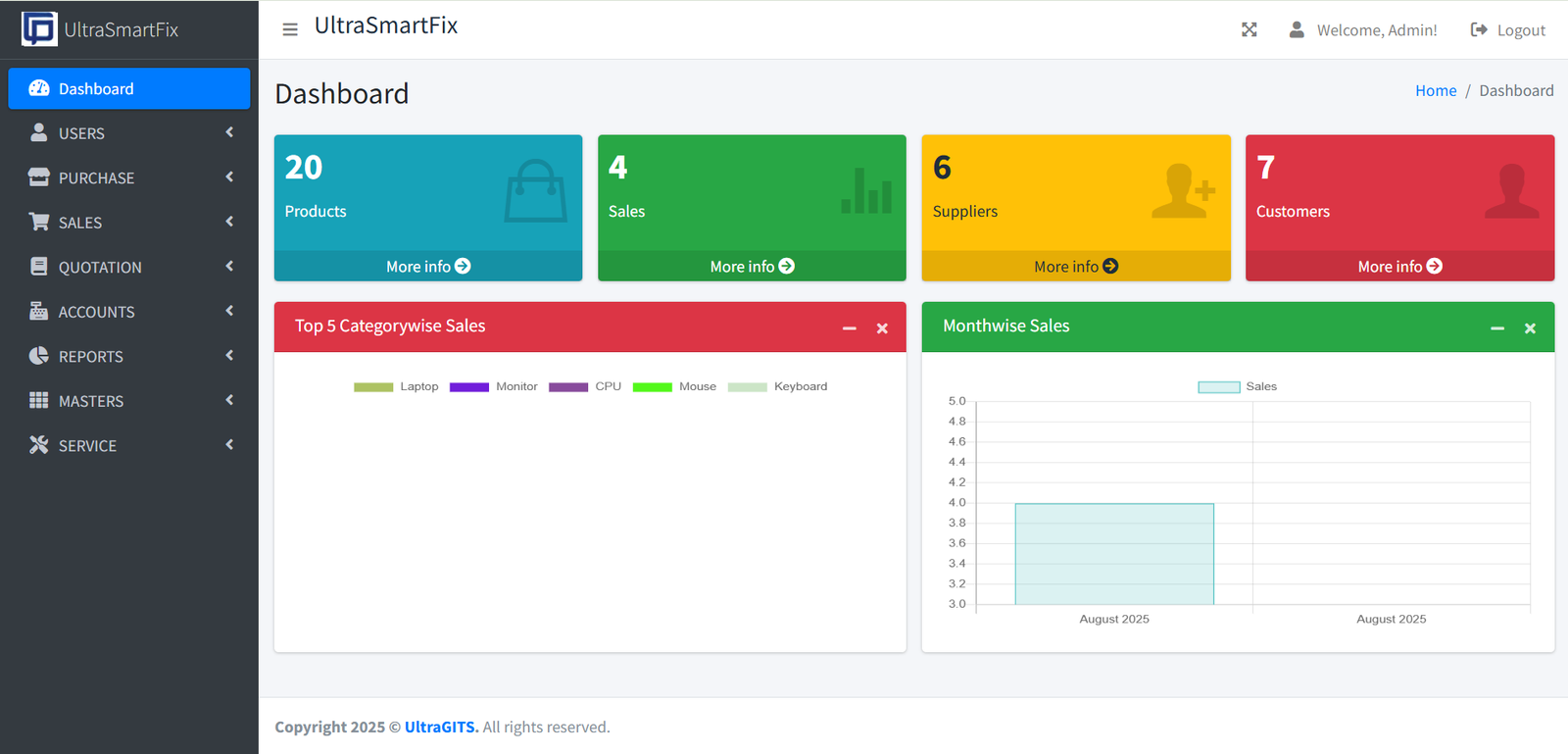Click the REPORTS pie chart icon
This screenshot has height=754, width=1568.
tap(39, 356)
